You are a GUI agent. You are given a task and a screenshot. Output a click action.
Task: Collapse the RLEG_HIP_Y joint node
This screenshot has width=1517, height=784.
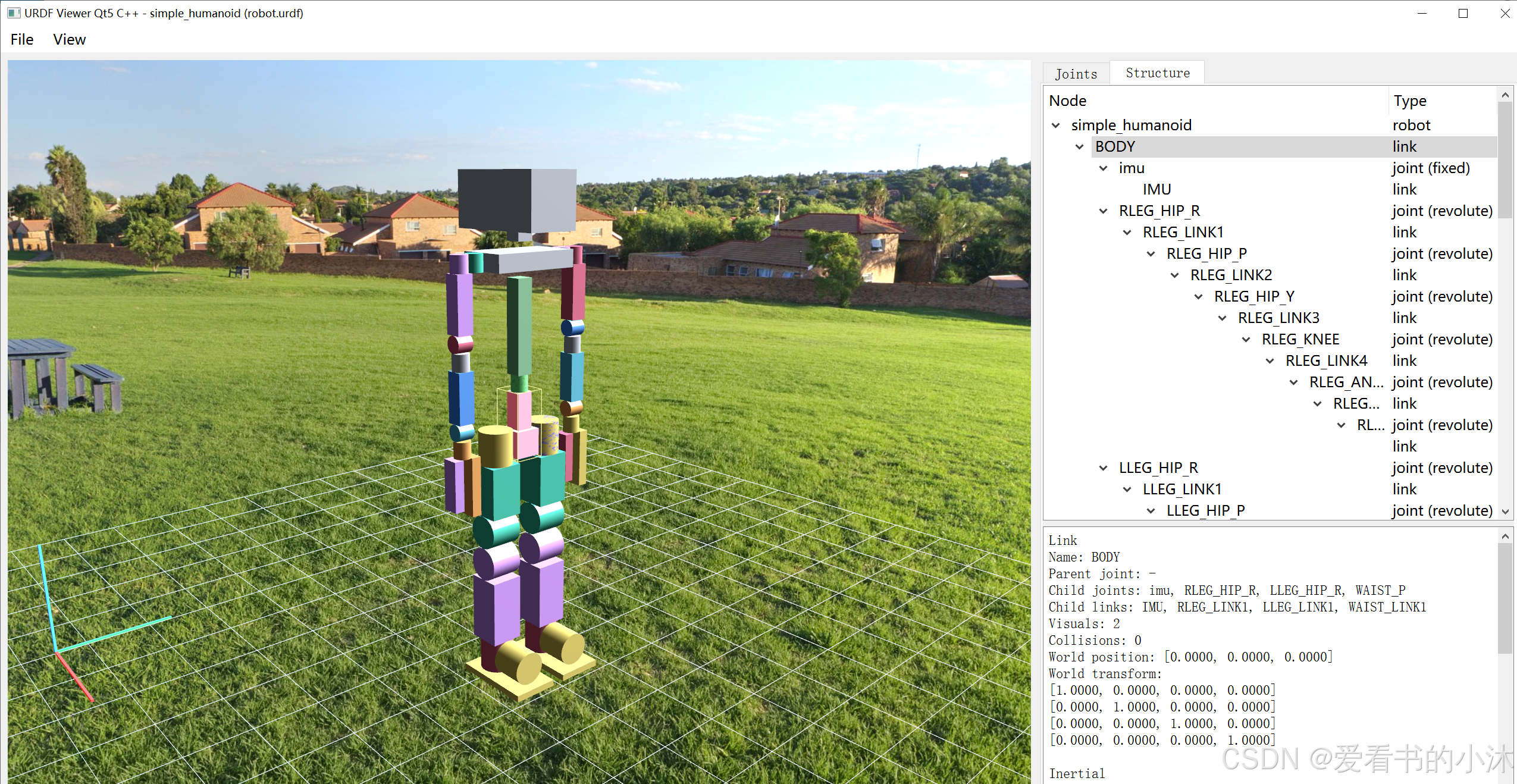(x=1199, y=297)
